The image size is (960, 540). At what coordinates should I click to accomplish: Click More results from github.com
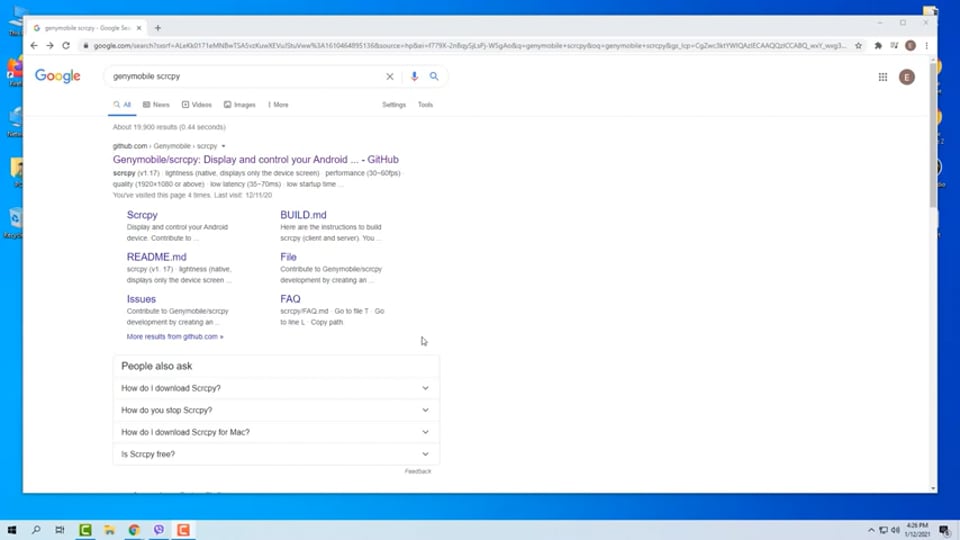(175, 337)
